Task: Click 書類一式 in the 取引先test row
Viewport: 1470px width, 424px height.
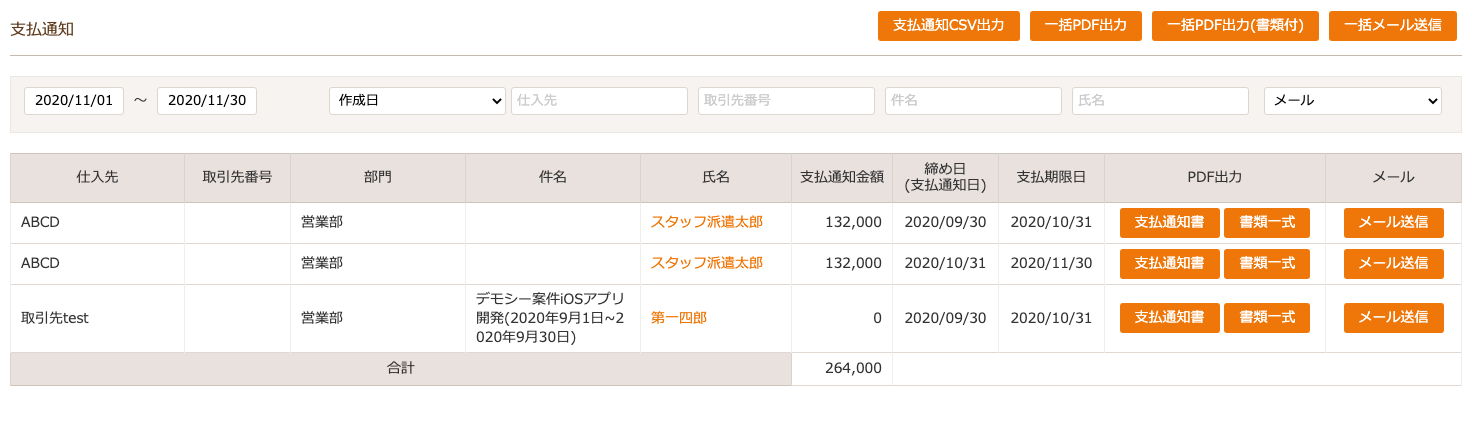Action: click(1267, 318)
